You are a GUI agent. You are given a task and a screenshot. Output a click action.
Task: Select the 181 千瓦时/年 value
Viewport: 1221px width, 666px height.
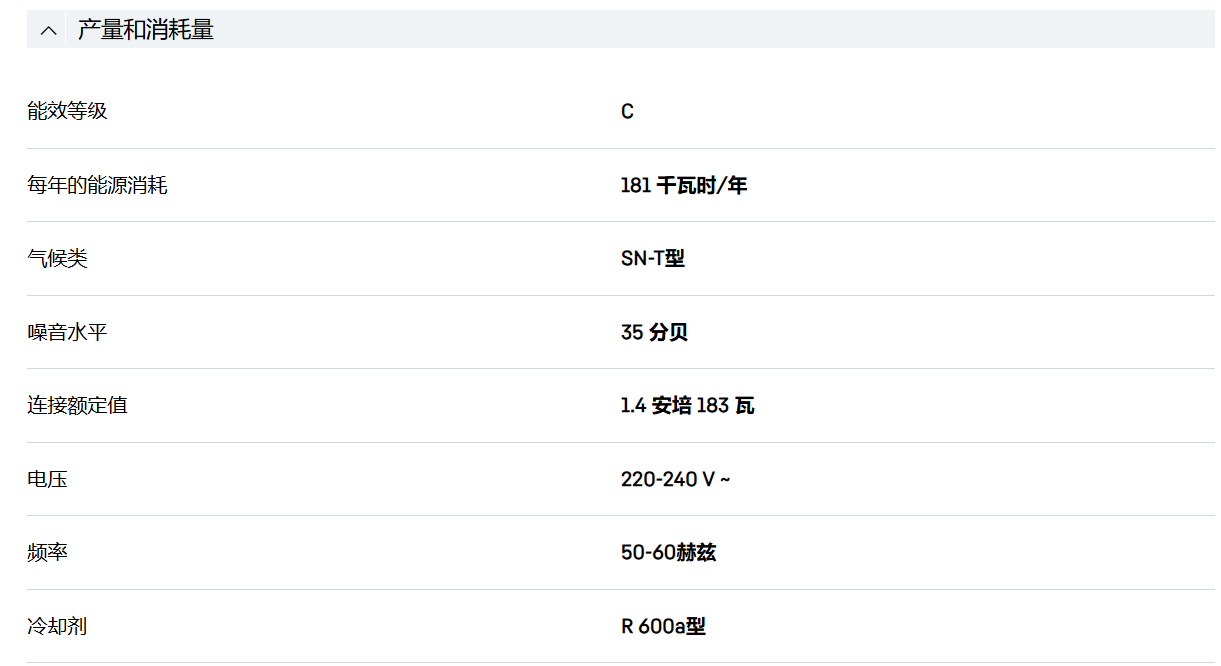pyautogui.click(x=684, y=185)
